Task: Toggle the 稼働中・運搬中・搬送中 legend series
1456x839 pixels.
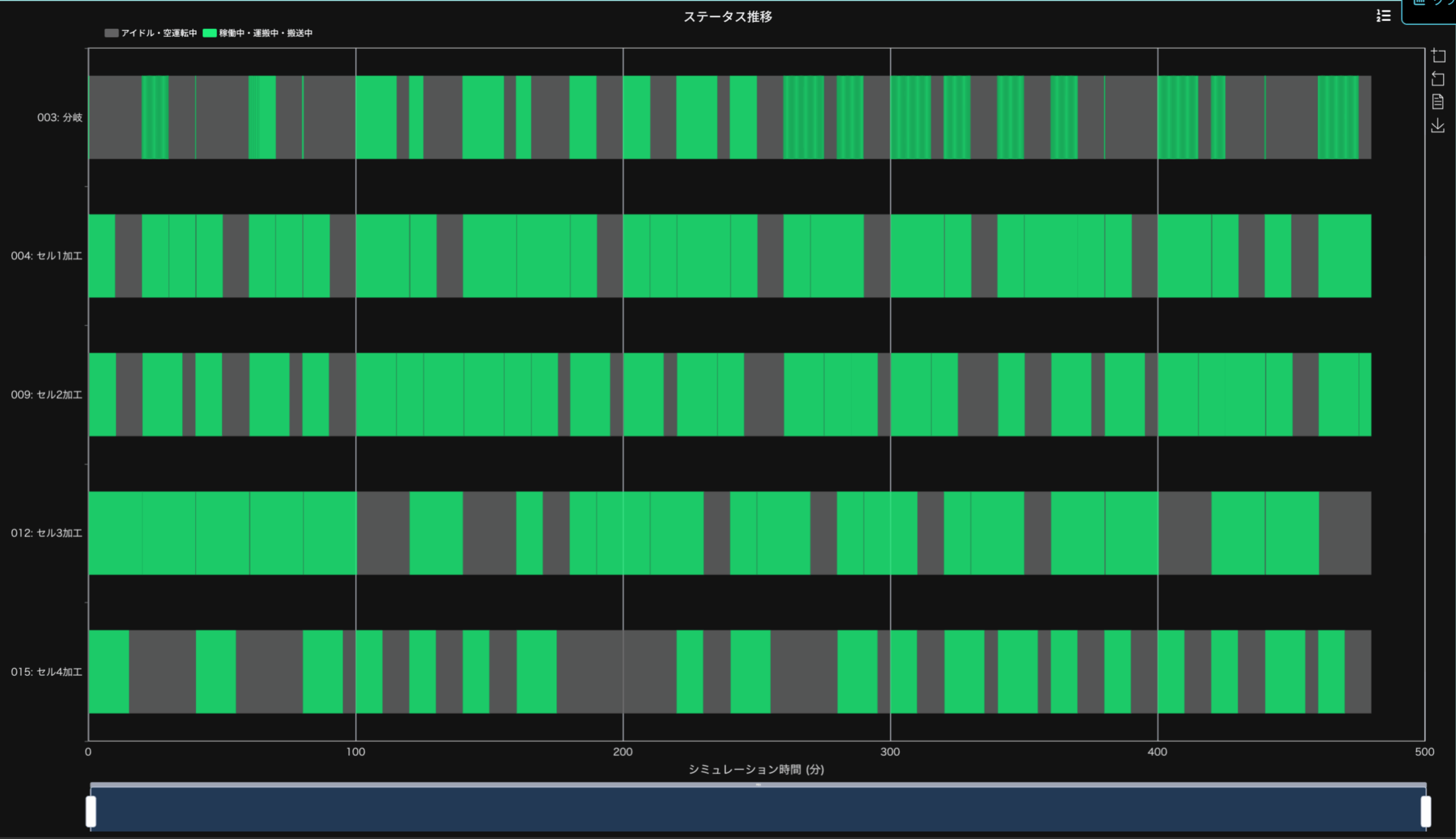Action: pos(266,34)
